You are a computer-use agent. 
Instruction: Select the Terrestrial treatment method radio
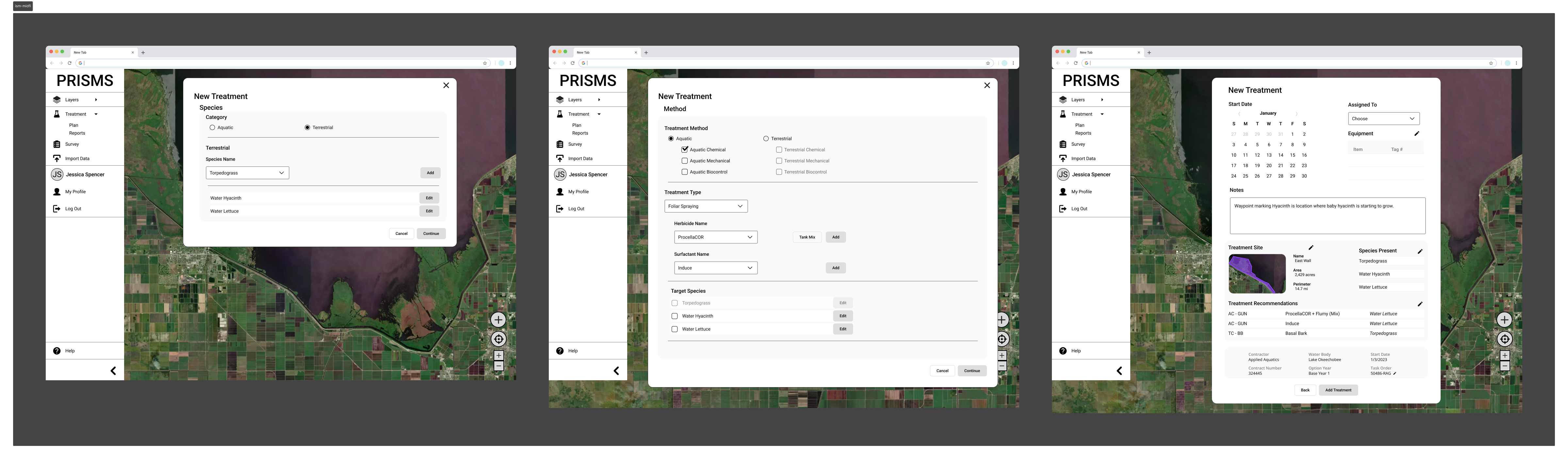point(766,139)
